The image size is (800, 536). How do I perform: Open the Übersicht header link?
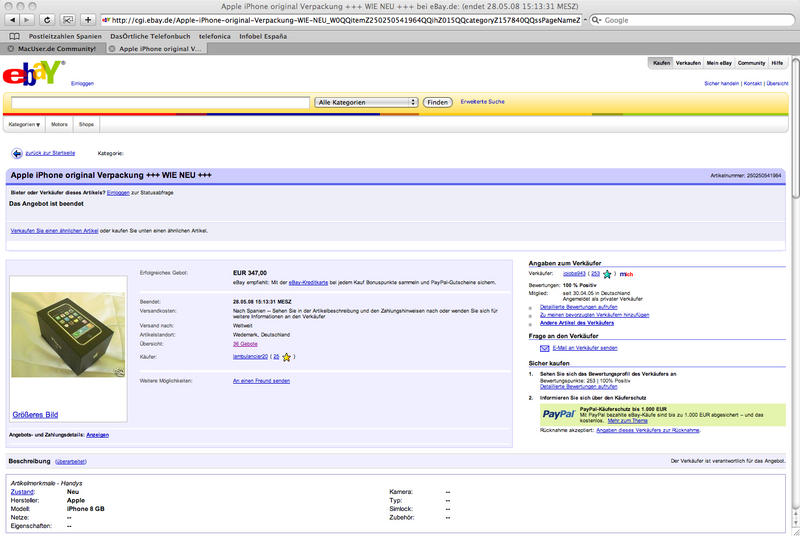pos(777,84)
